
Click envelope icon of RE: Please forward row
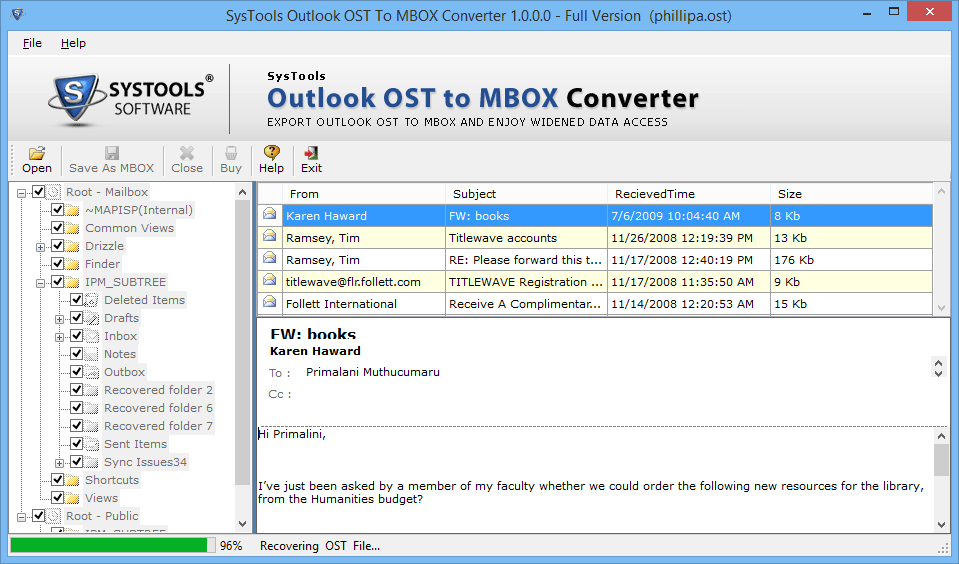[269, 258]
